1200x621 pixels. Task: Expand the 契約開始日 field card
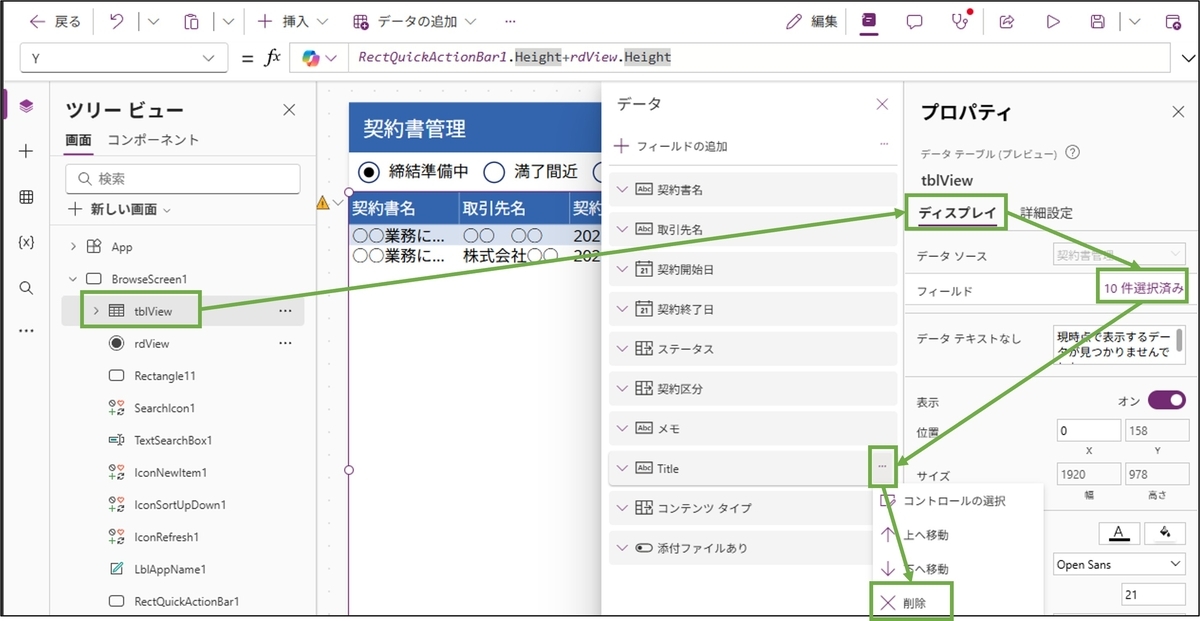click(623, 269)
